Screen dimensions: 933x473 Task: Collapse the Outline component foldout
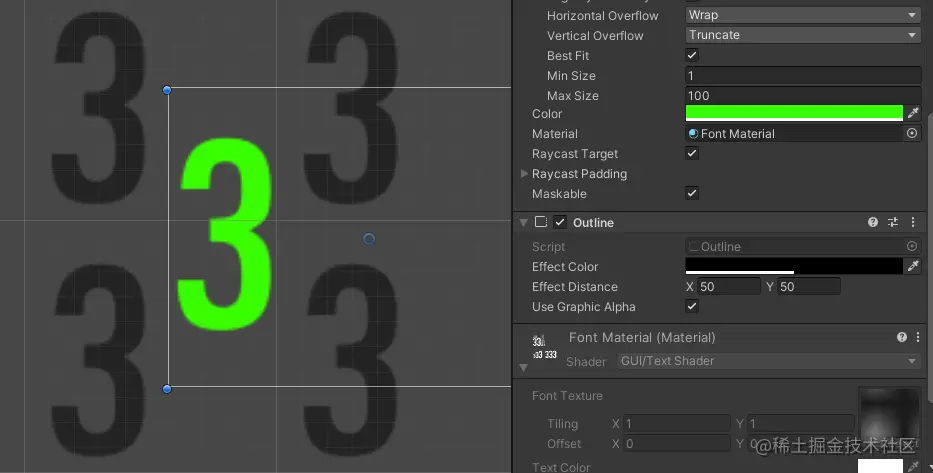(524, 223)
